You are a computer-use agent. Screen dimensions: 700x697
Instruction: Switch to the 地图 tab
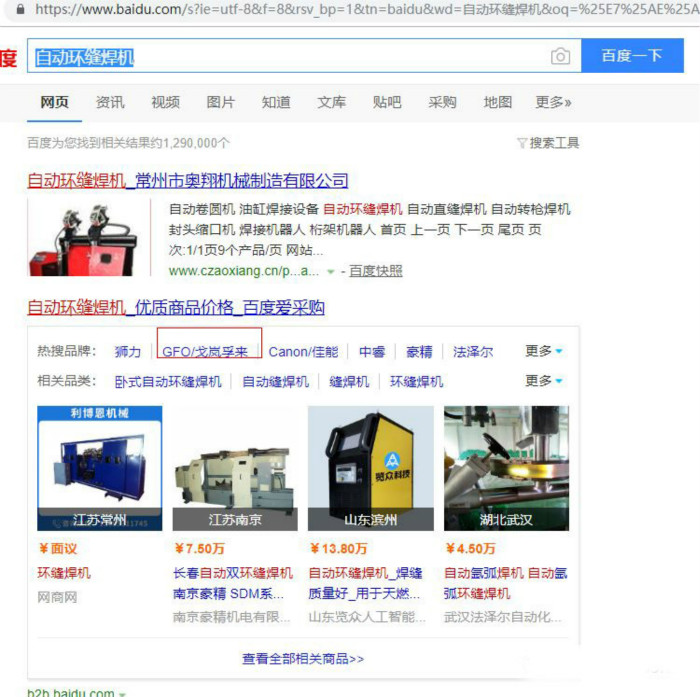click(497, 102)
